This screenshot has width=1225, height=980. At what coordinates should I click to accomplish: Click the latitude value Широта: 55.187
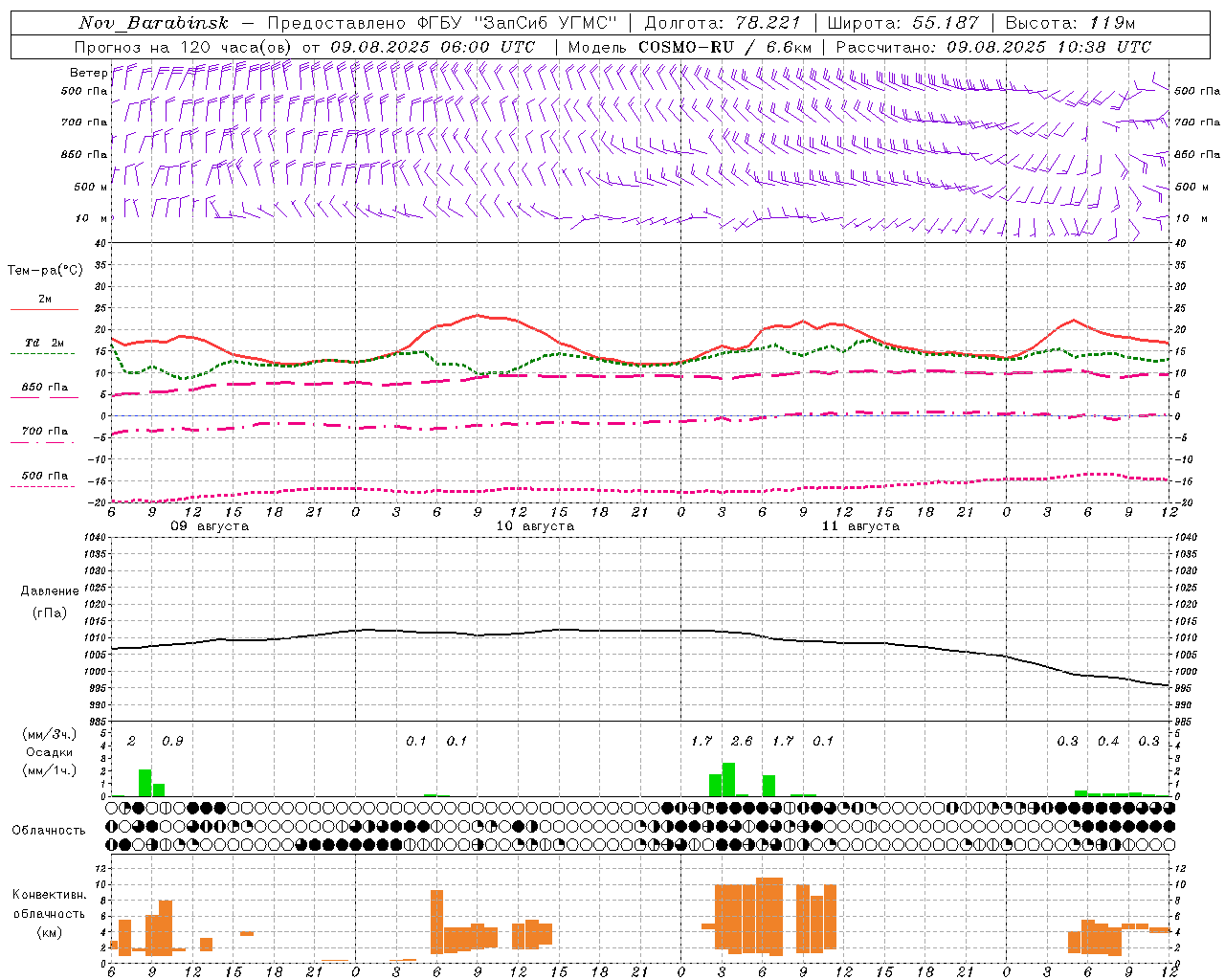pyautogui.click(x=903, y=23)
